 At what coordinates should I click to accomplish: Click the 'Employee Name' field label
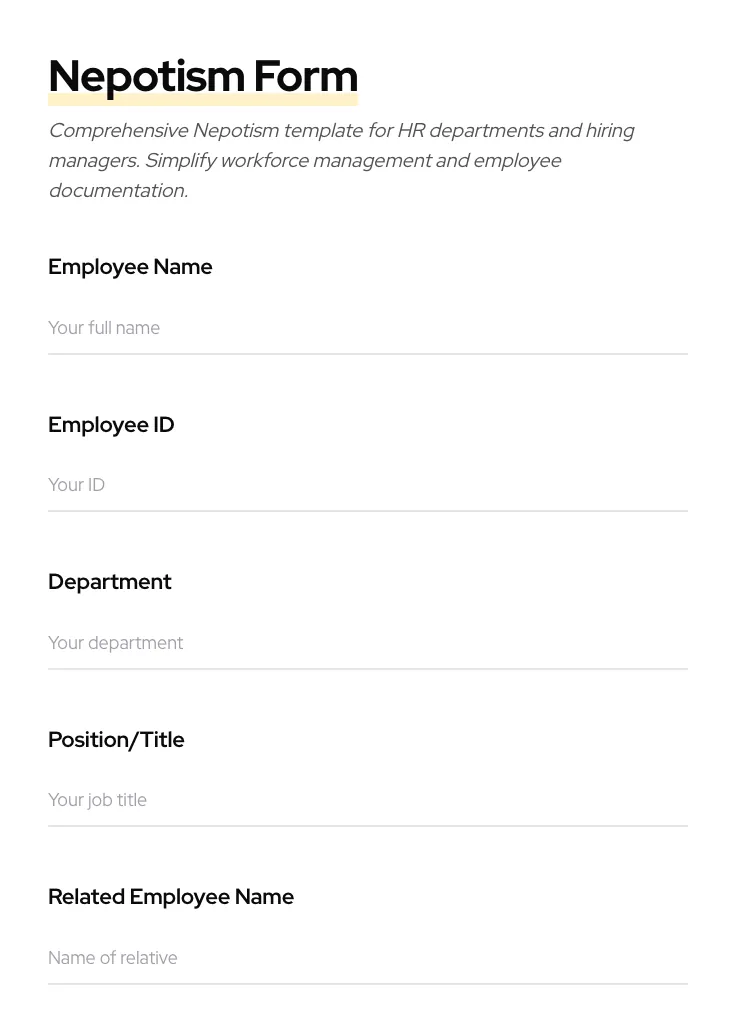(x=130, y=267)
